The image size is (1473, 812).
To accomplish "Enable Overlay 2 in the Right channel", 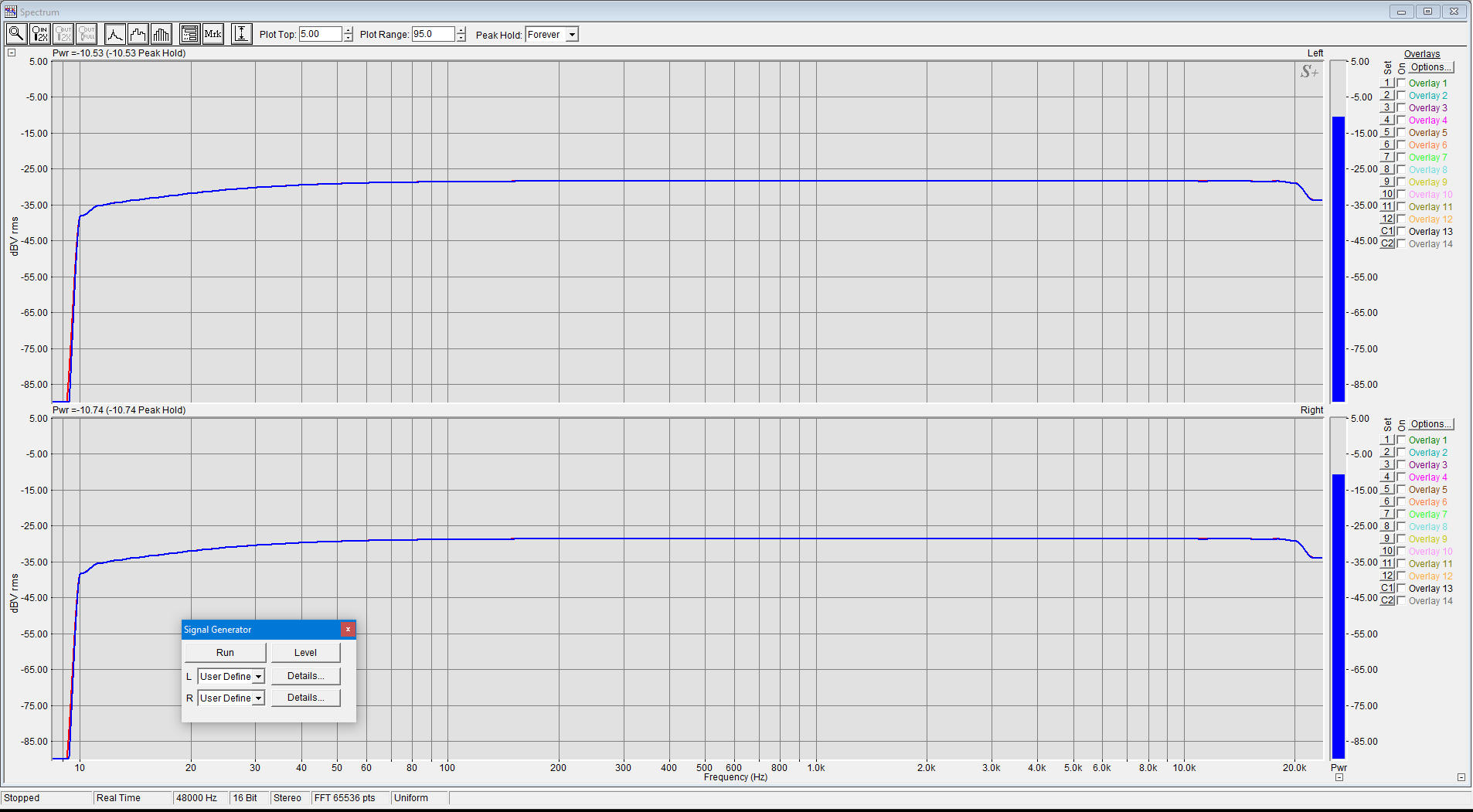I will [1401, 453].
